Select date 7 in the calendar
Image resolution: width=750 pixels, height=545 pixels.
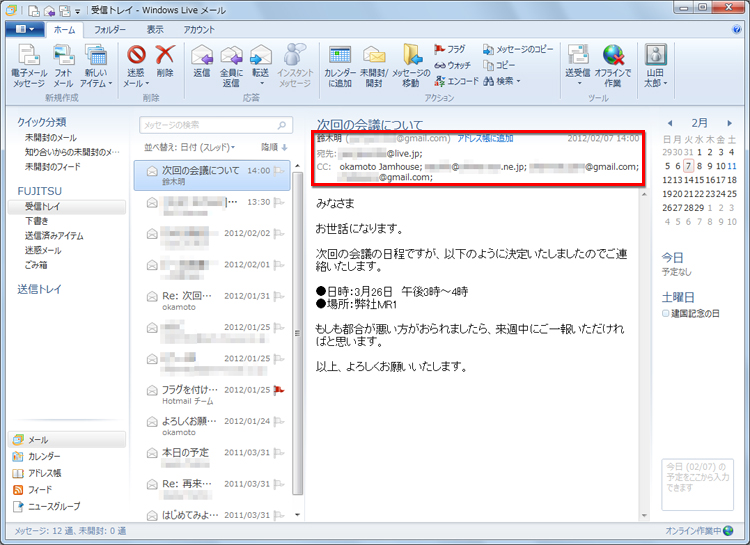(x=688, y=166)
